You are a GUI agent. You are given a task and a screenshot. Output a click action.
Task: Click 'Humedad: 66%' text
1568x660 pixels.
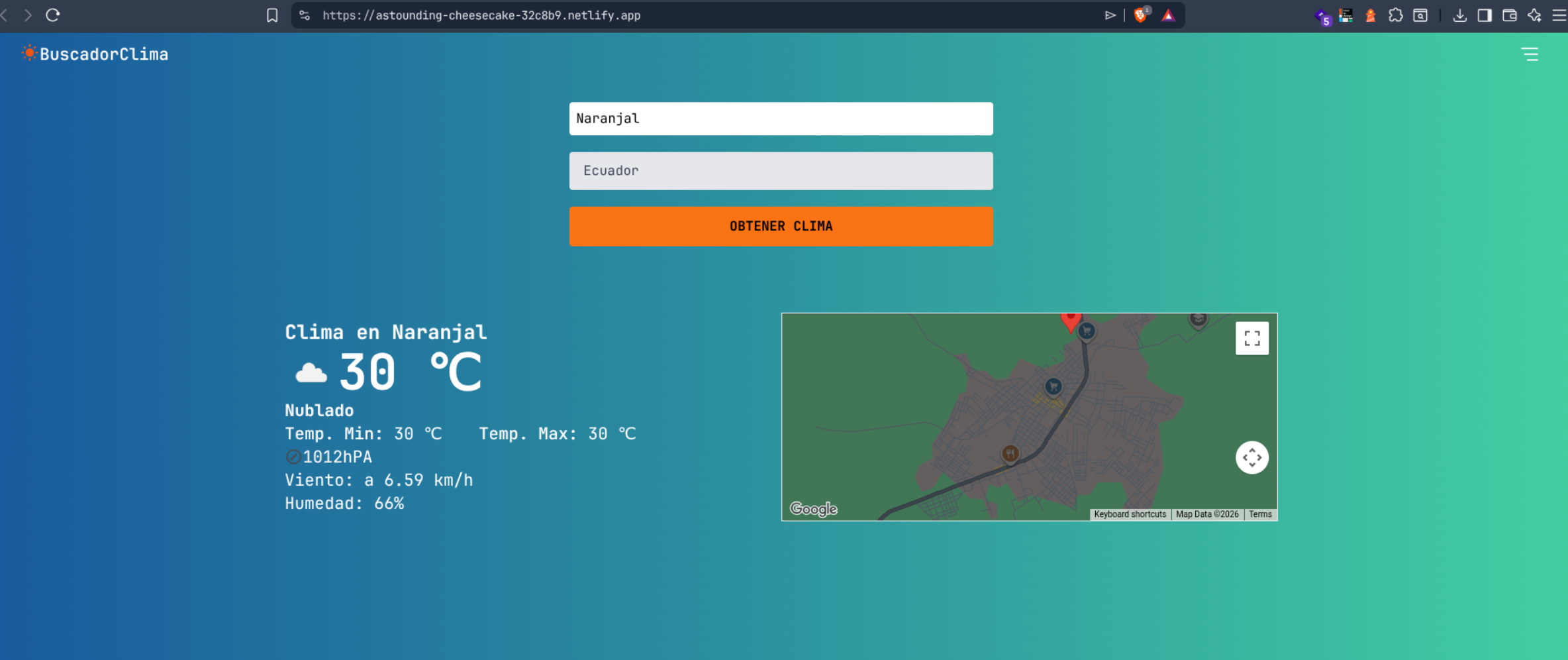[344, 504]
